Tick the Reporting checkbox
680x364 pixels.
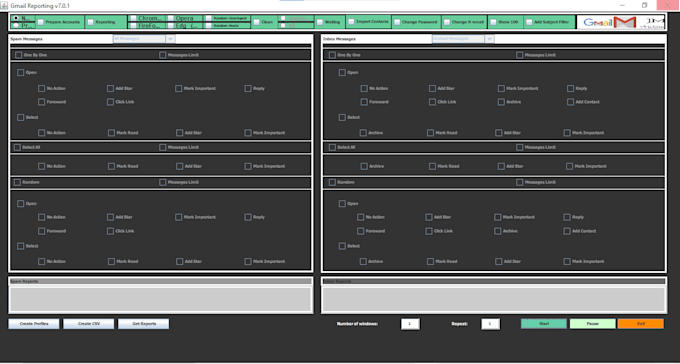tap(90, 22)
